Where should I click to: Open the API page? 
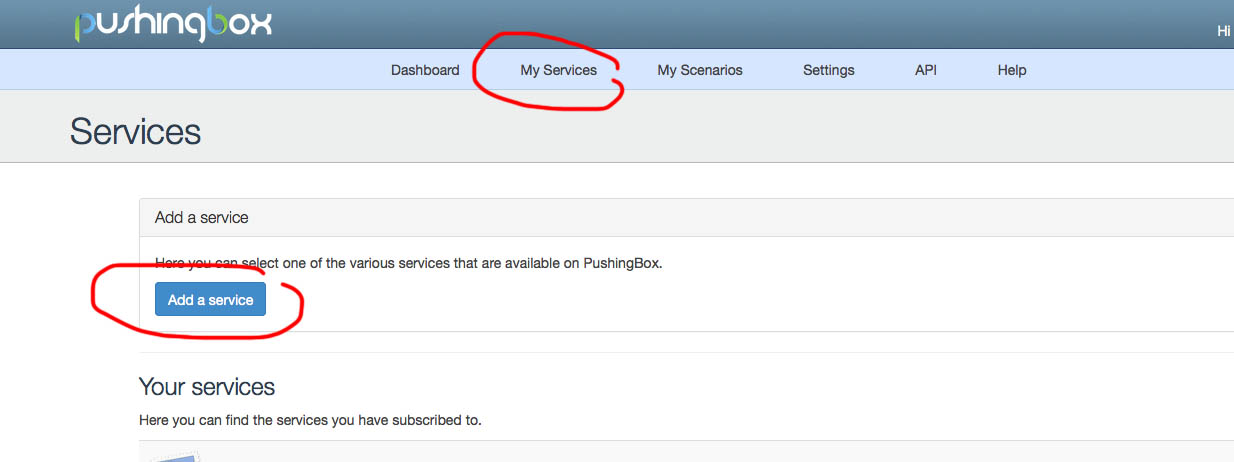tap(926, 70)
